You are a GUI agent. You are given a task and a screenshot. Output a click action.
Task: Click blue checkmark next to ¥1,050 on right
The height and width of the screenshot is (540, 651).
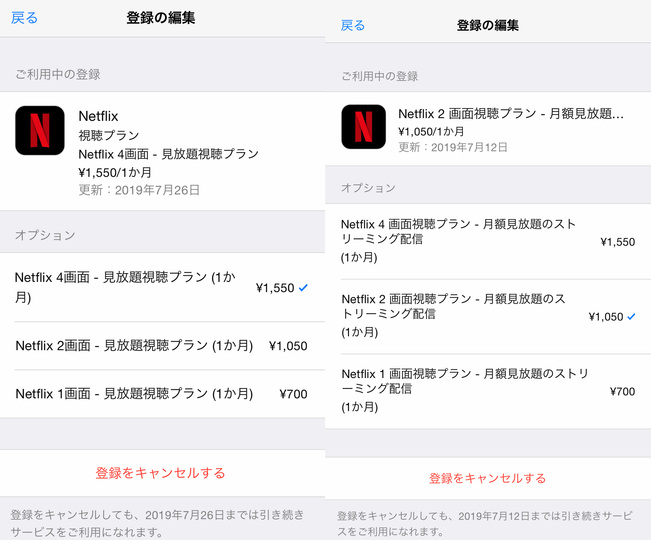pyautogui.click(x=631, y=317)
